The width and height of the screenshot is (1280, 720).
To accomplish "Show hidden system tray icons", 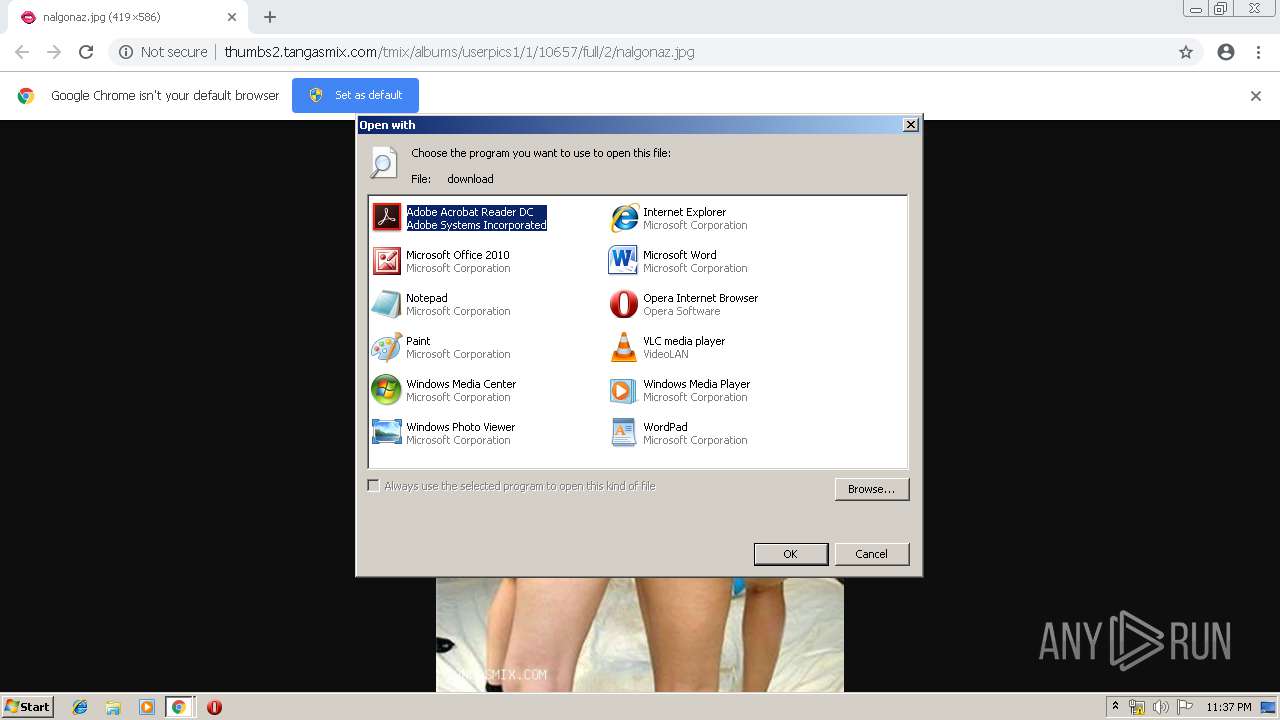I will pos(1116,707).
